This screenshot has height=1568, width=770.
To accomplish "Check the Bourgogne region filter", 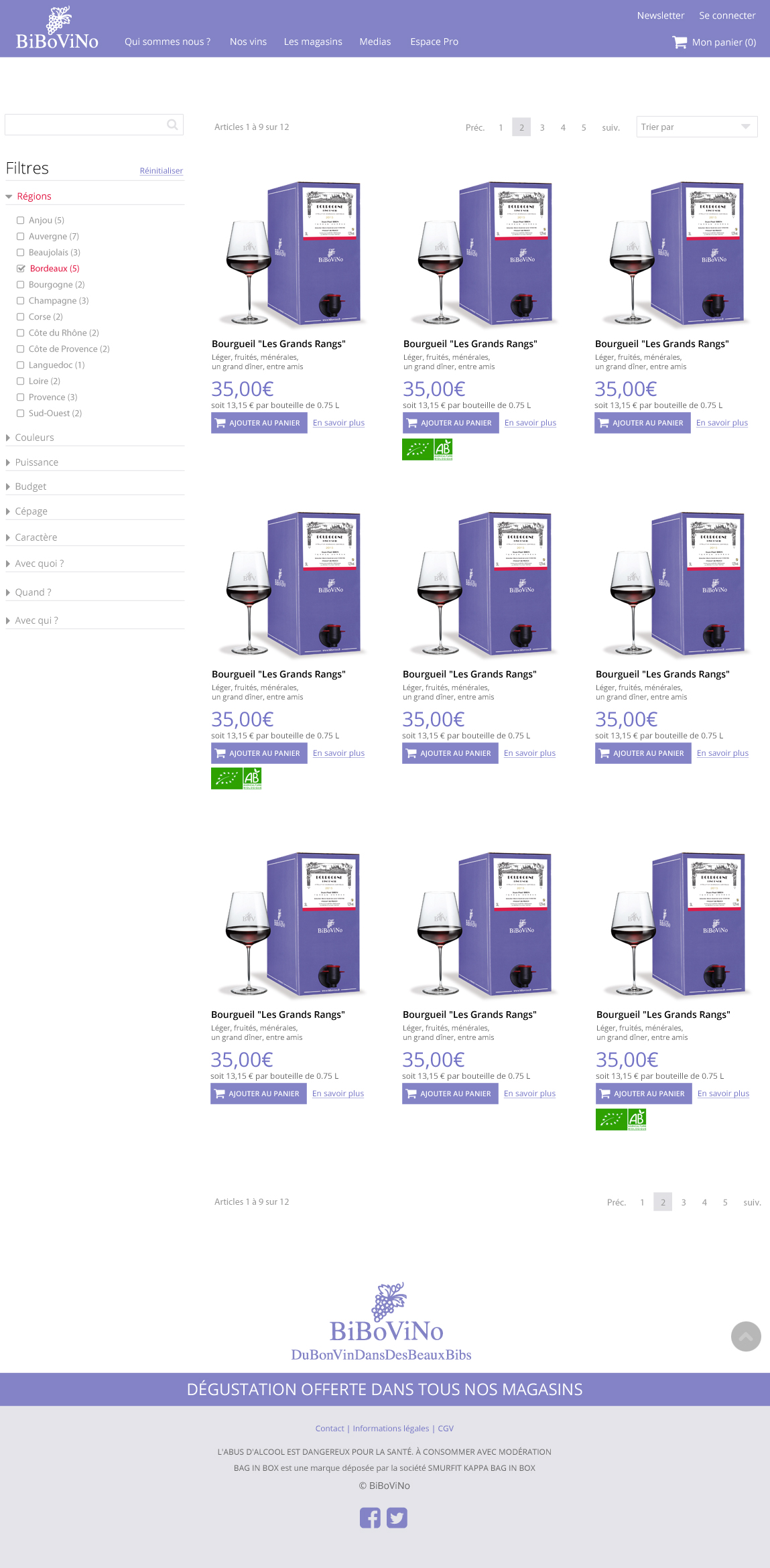I will coord(21,285).
